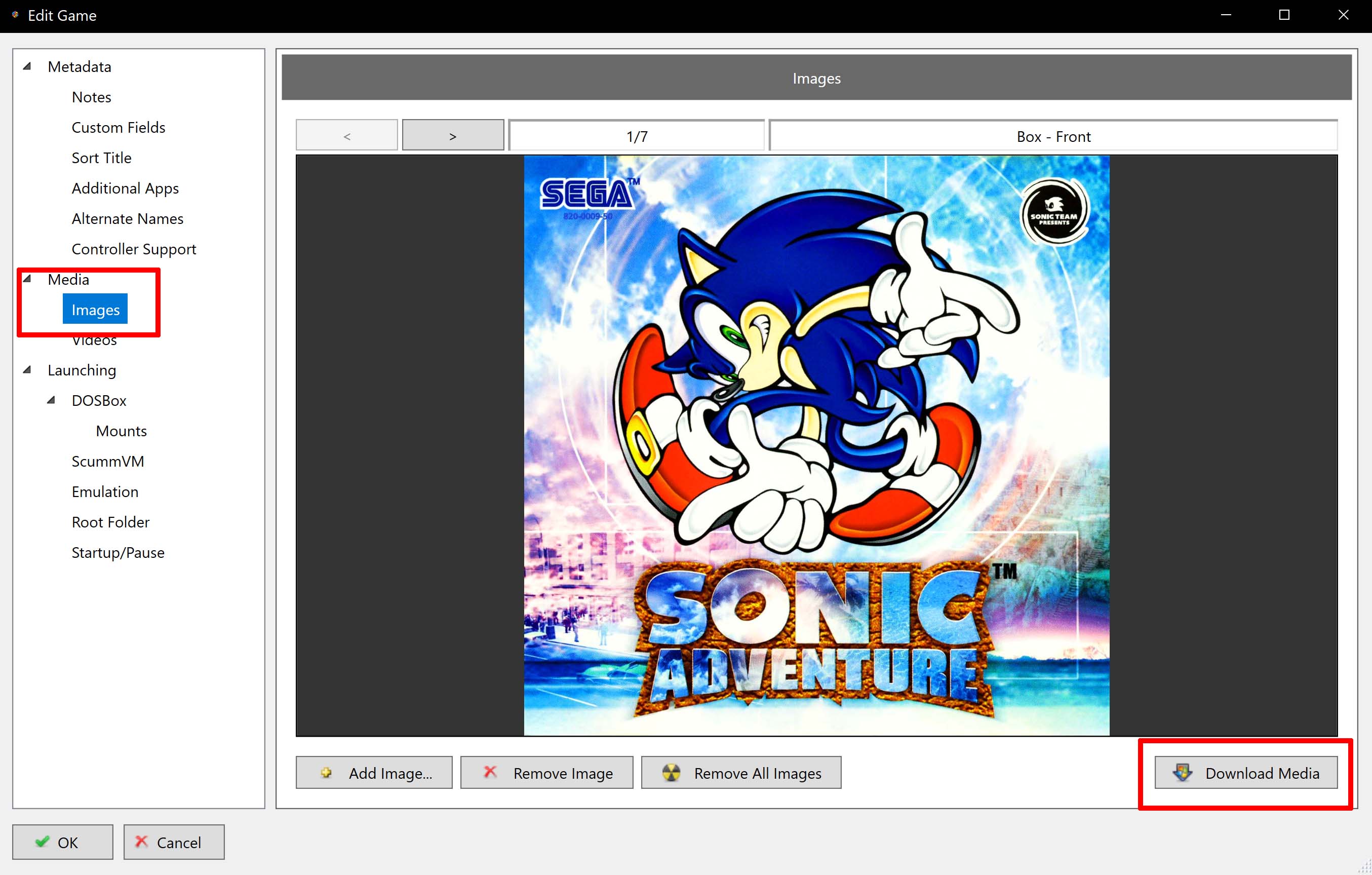Select the Launching label in the tree

tap(82, 370)
